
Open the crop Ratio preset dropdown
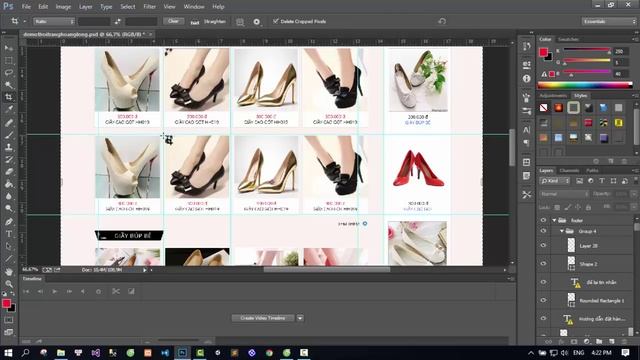coord(54,21)
